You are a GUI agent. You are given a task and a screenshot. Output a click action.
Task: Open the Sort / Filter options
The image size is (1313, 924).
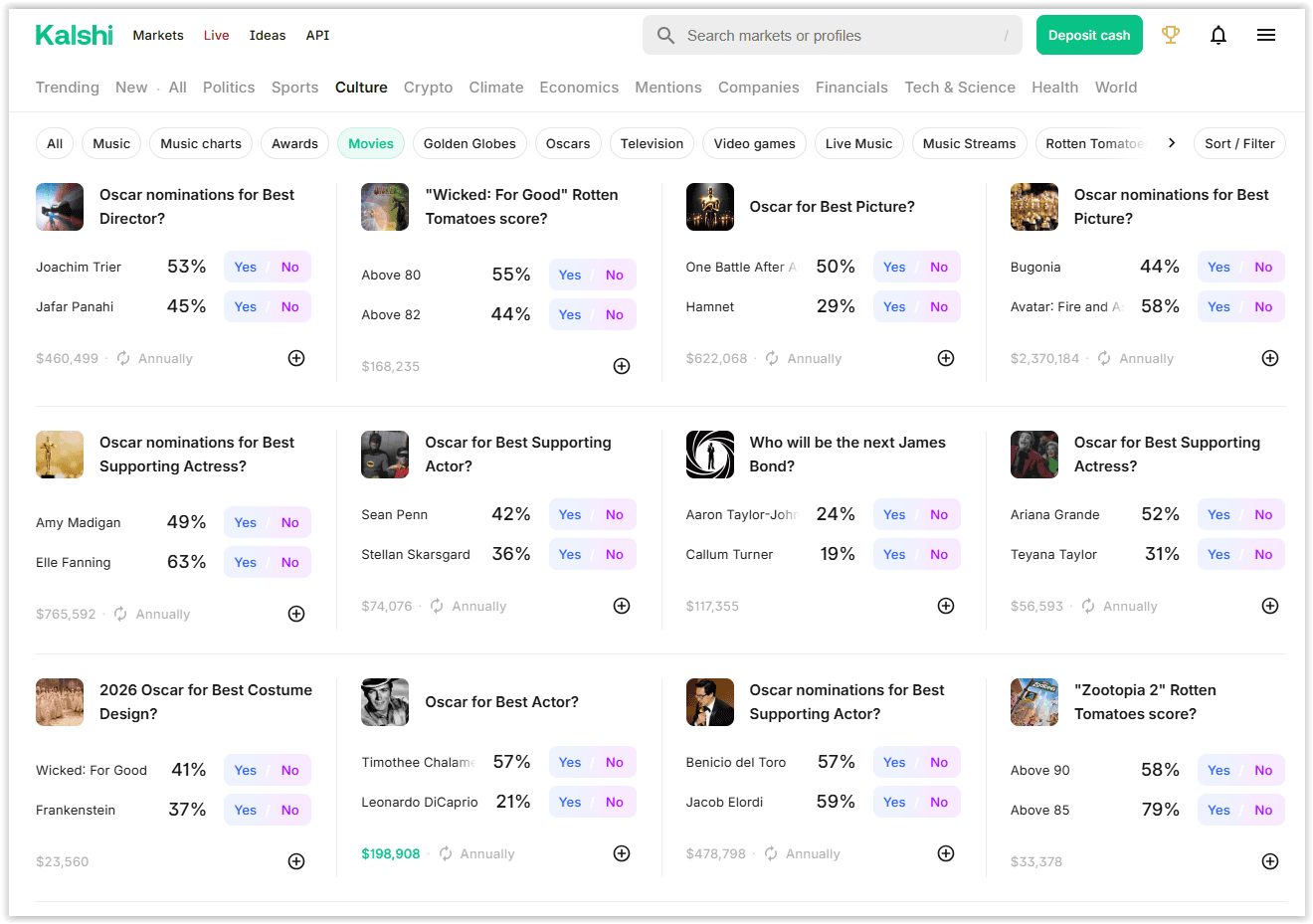(x=1239, y=143)
